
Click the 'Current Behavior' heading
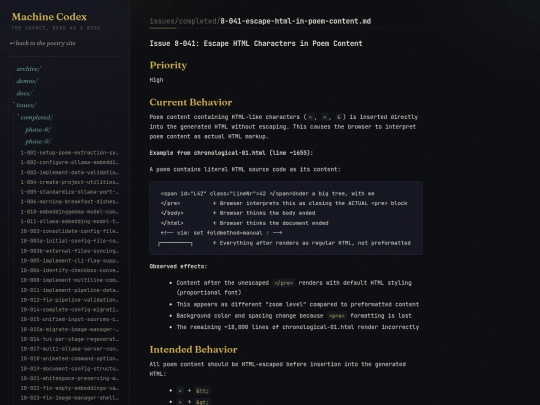coord(191,102)
